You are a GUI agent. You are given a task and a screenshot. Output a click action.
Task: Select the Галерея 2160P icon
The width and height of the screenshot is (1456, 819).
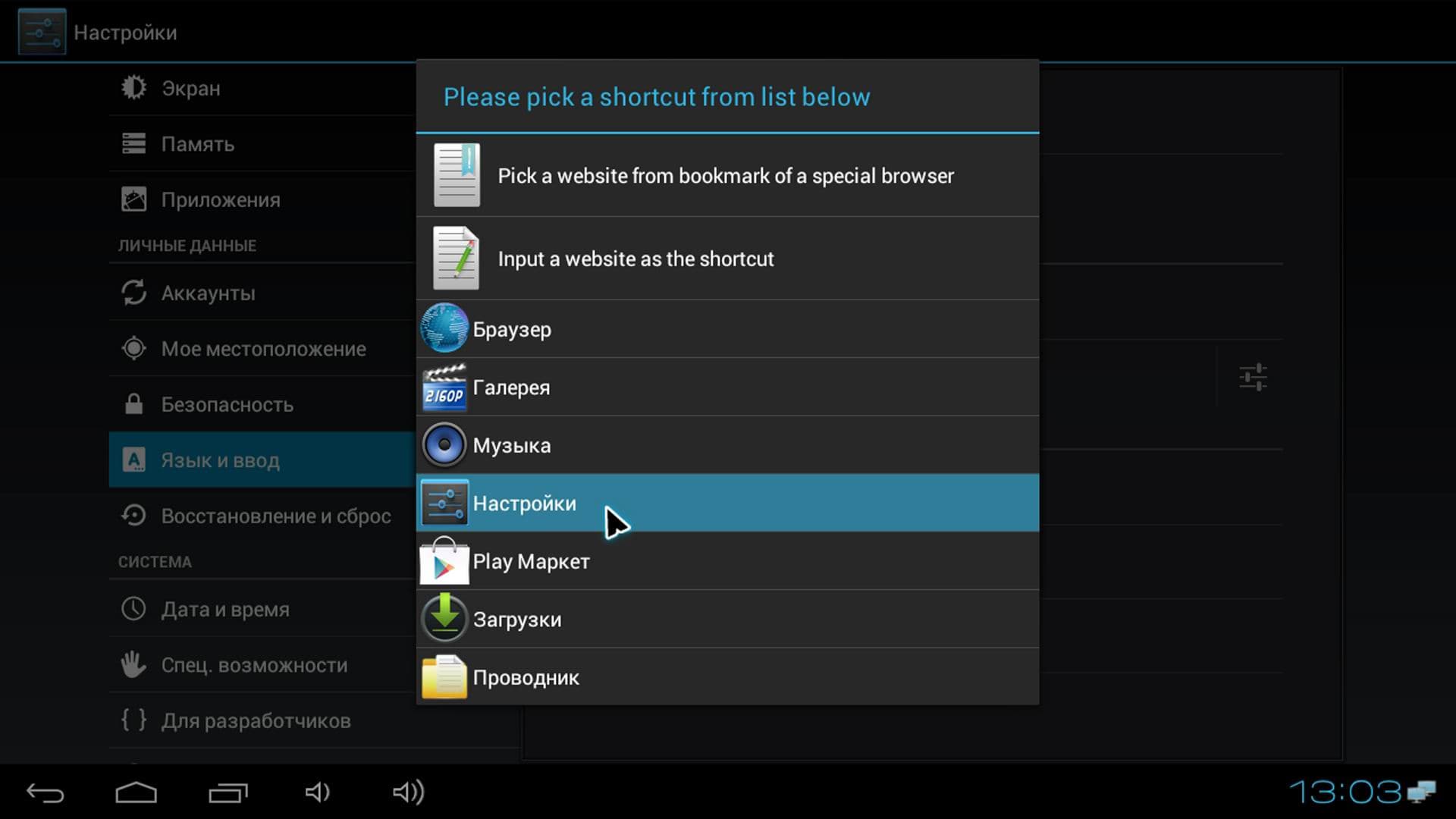pos(444,387)
